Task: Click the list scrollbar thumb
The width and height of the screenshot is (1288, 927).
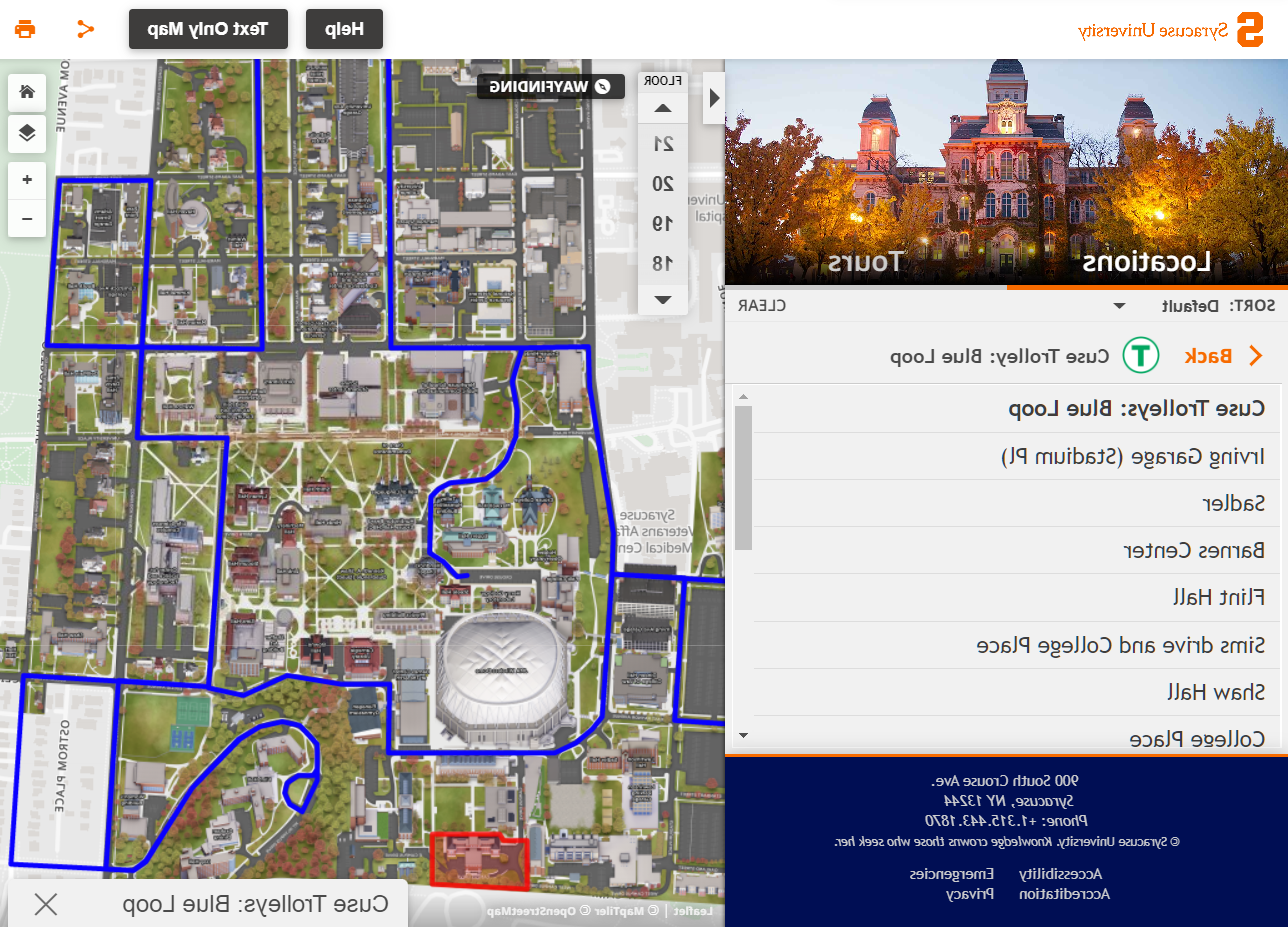Action: pos(743,478)
